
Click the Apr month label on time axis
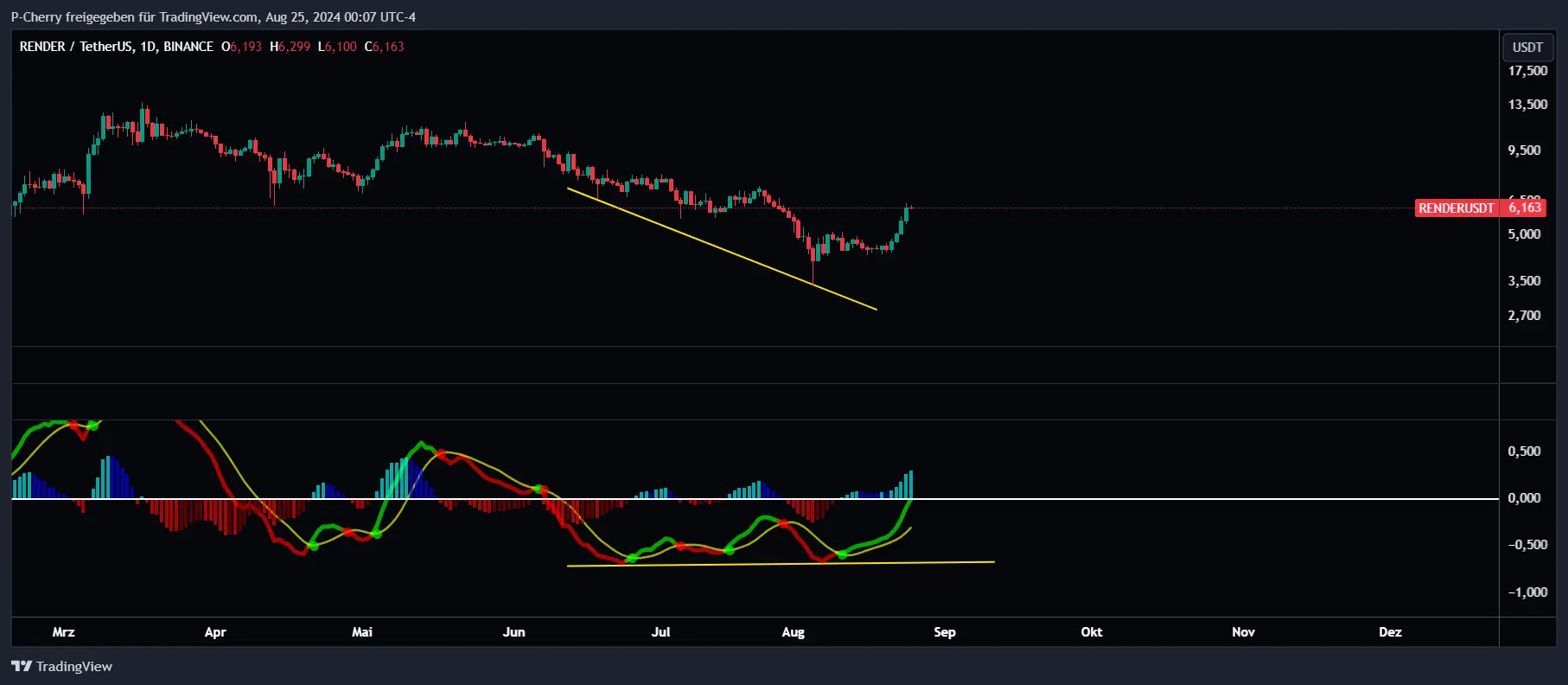click(x=215, y=632)
